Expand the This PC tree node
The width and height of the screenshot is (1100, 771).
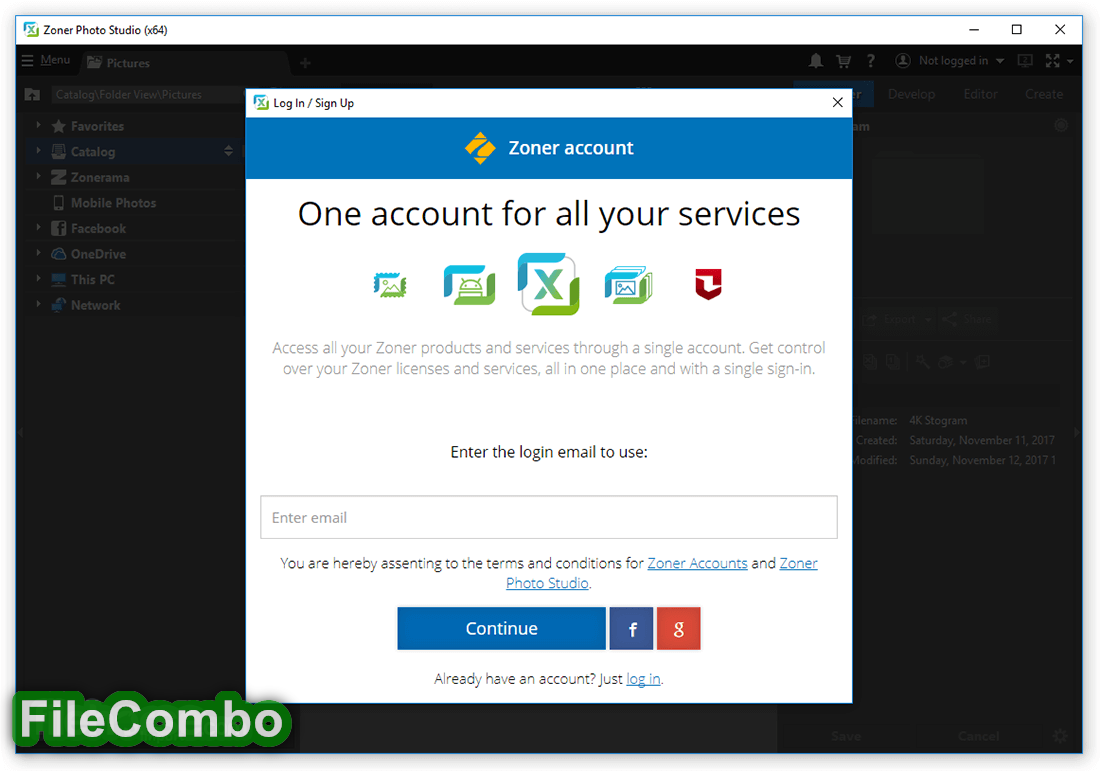38,279
